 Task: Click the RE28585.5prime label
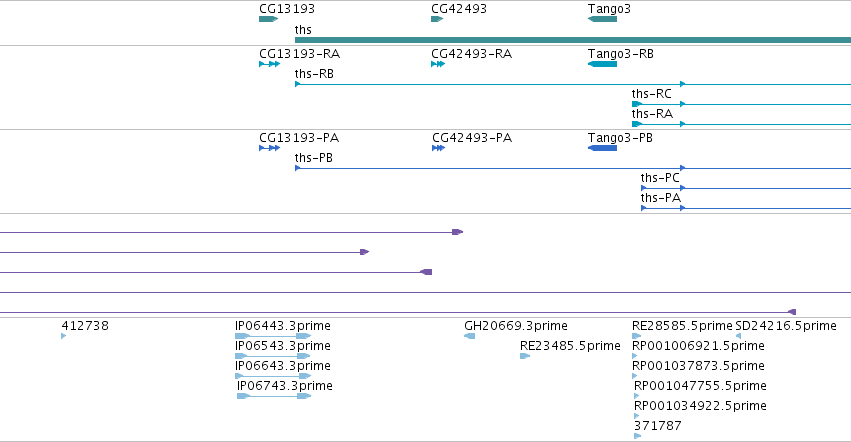(682, 326)
